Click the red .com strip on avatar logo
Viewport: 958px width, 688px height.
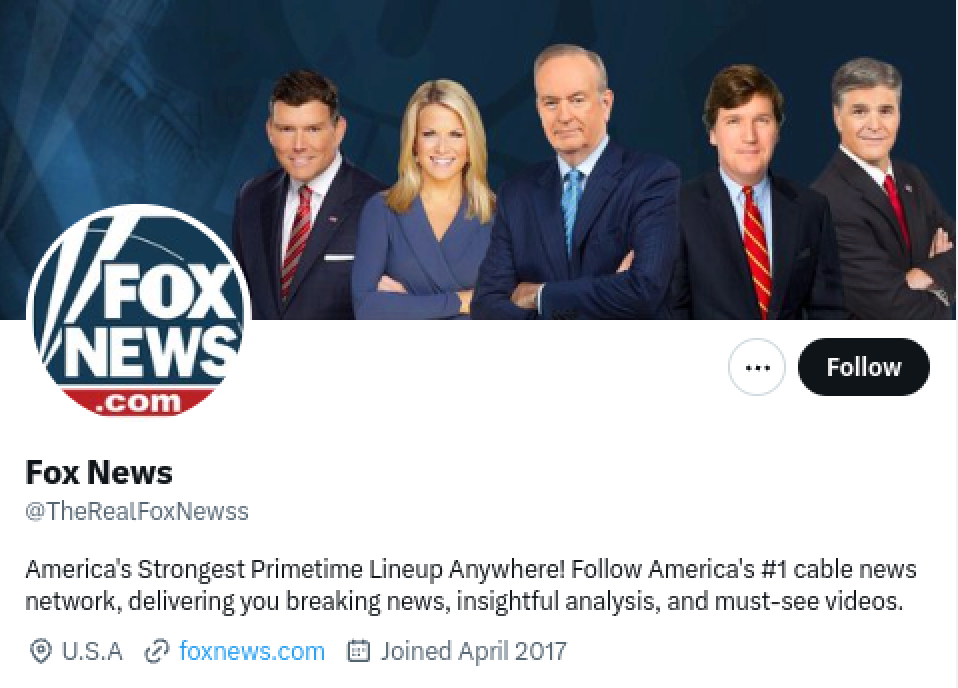139,402
